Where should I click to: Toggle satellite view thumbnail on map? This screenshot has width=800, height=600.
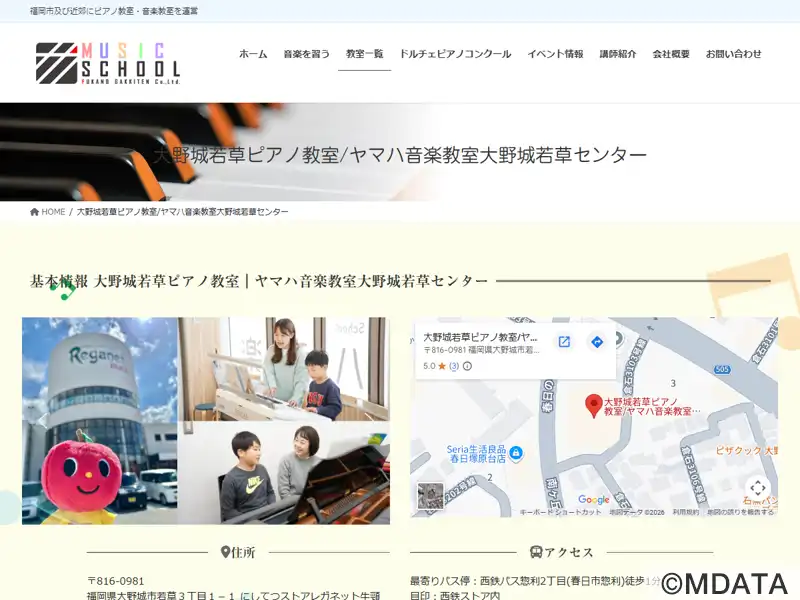(431, 495)
